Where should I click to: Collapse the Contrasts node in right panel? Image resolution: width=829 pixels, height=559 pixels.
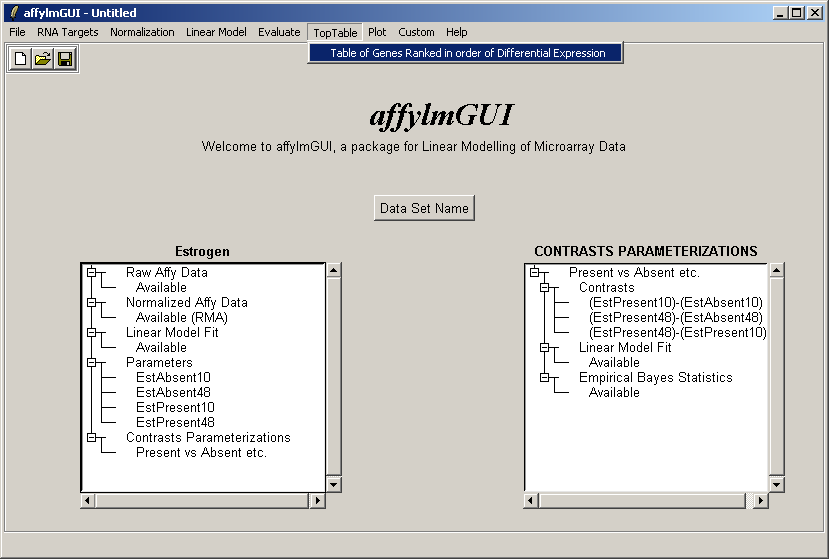click(x=544, y=287)
